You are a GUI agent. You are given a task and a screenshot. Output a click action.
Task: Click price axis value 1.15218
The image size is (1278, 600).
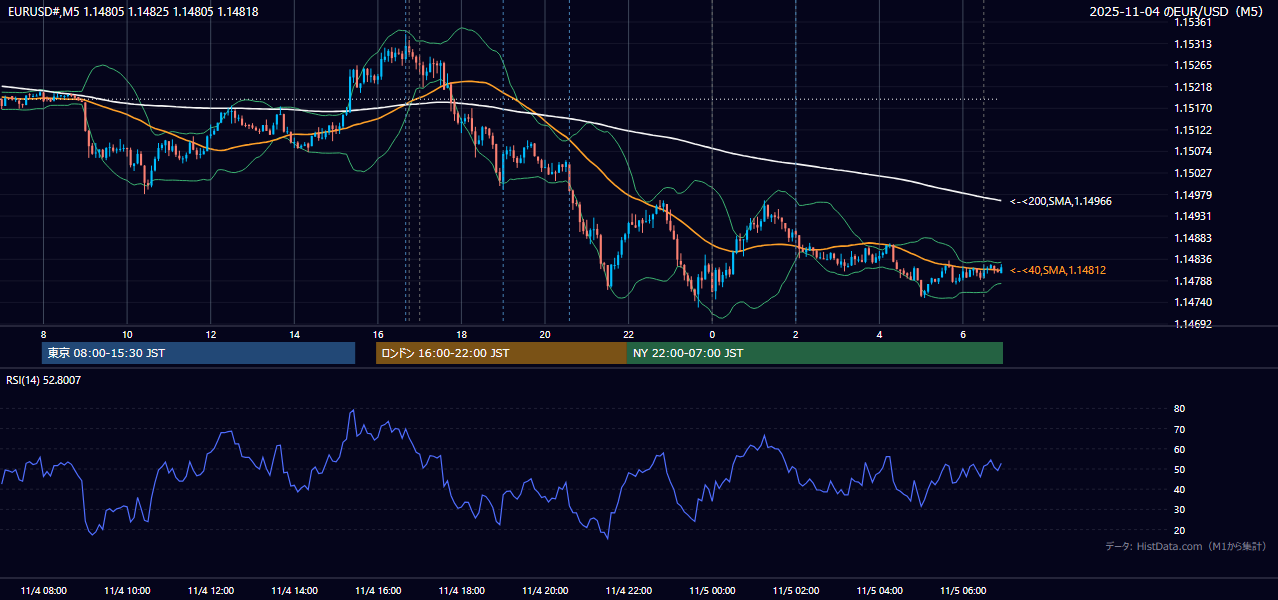click(1192, 87)
